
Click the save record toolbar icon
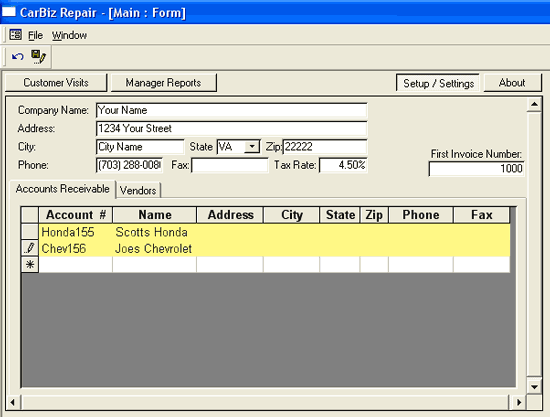pos(38,56)
